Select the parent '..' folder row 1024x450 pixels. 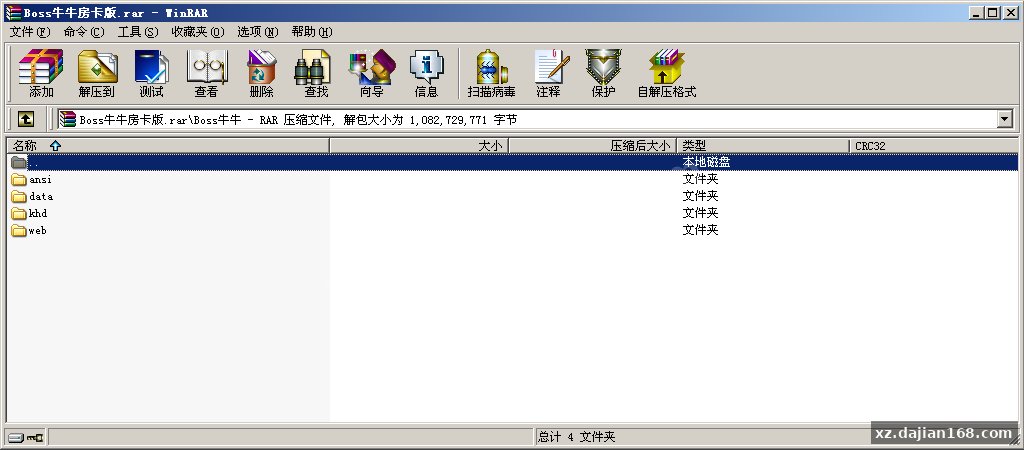pyautogui.click(x=512, y=162)
